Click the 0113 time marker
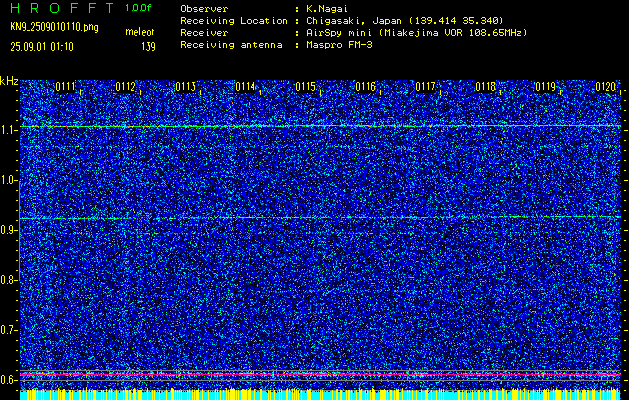 [186, 87]
